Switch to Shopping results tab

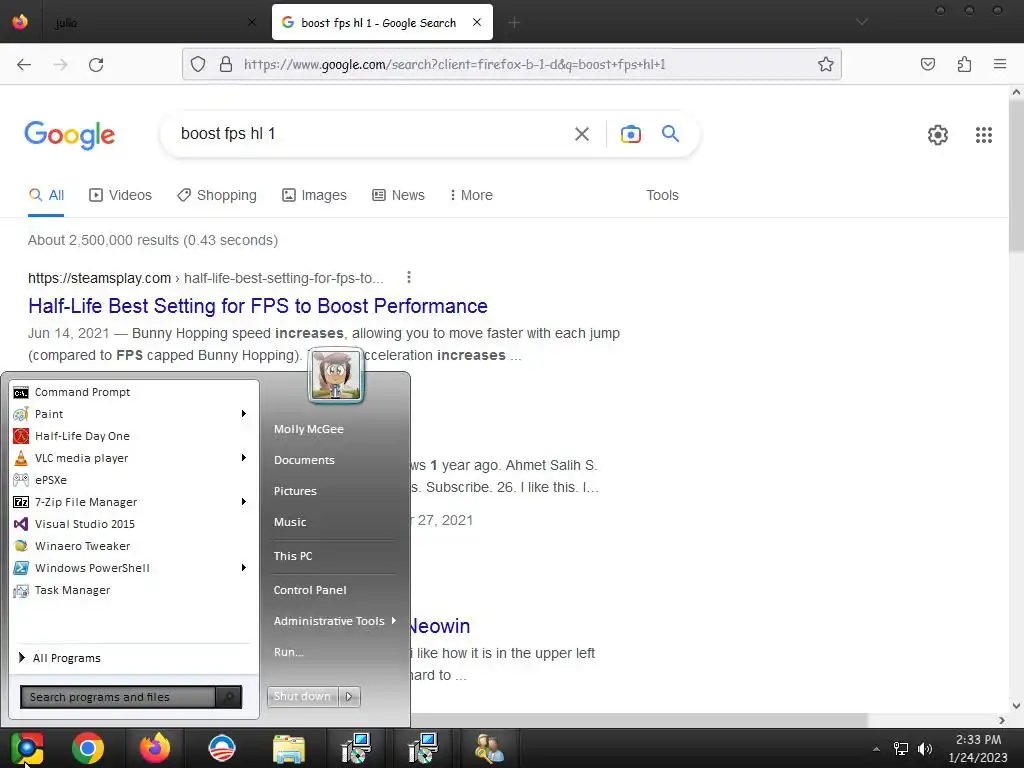click(217, 195)
